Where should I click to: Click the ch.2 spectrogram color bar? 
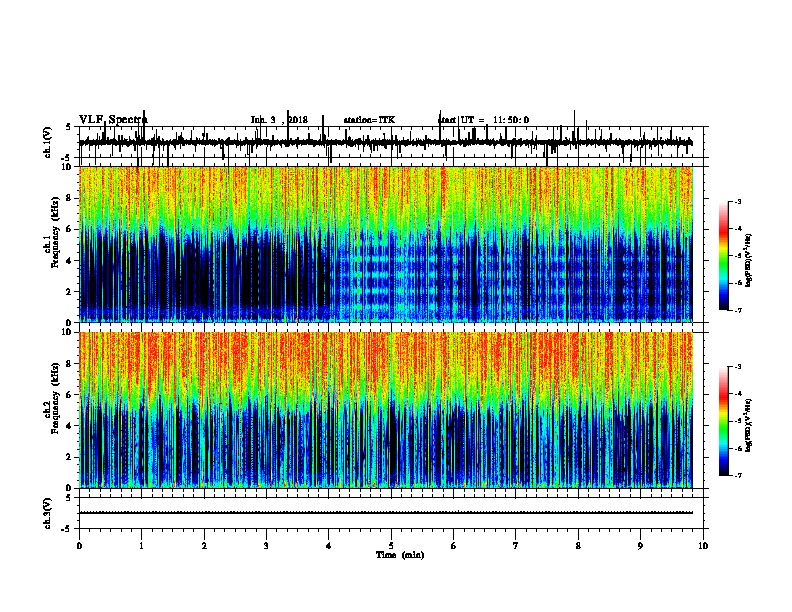724,421
